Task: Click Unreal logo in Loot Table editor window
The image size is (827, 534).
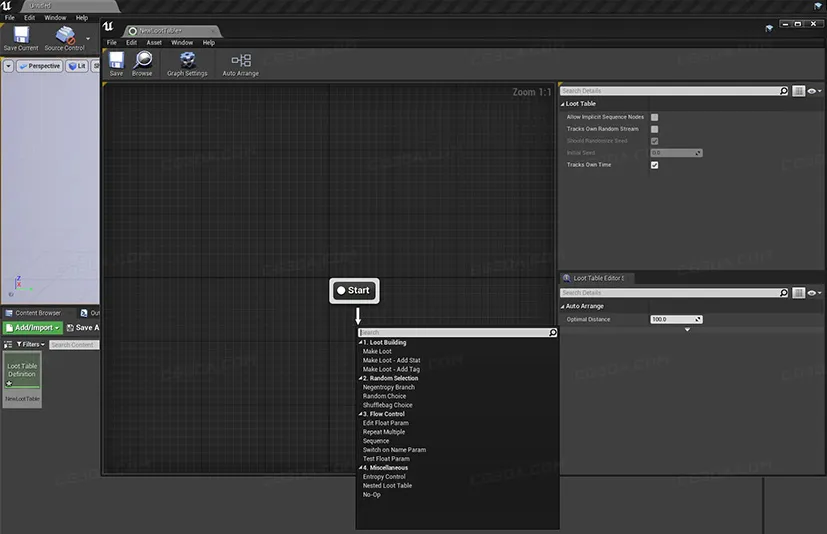Action: [108, 26]
